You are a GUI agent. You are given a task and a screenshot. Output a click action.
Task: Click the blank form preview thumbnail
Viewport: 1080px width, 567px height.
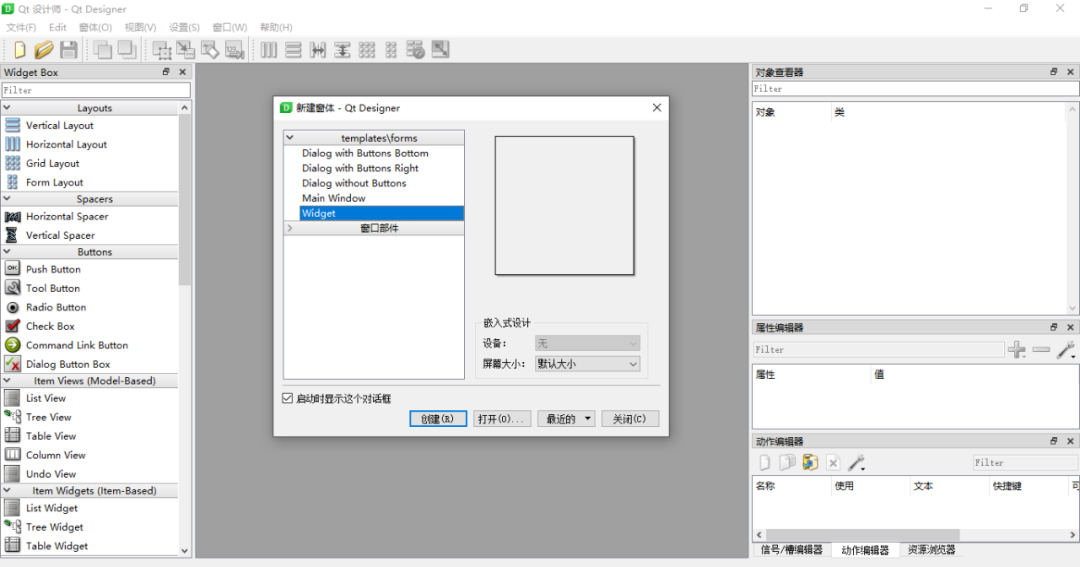point(564,205)
